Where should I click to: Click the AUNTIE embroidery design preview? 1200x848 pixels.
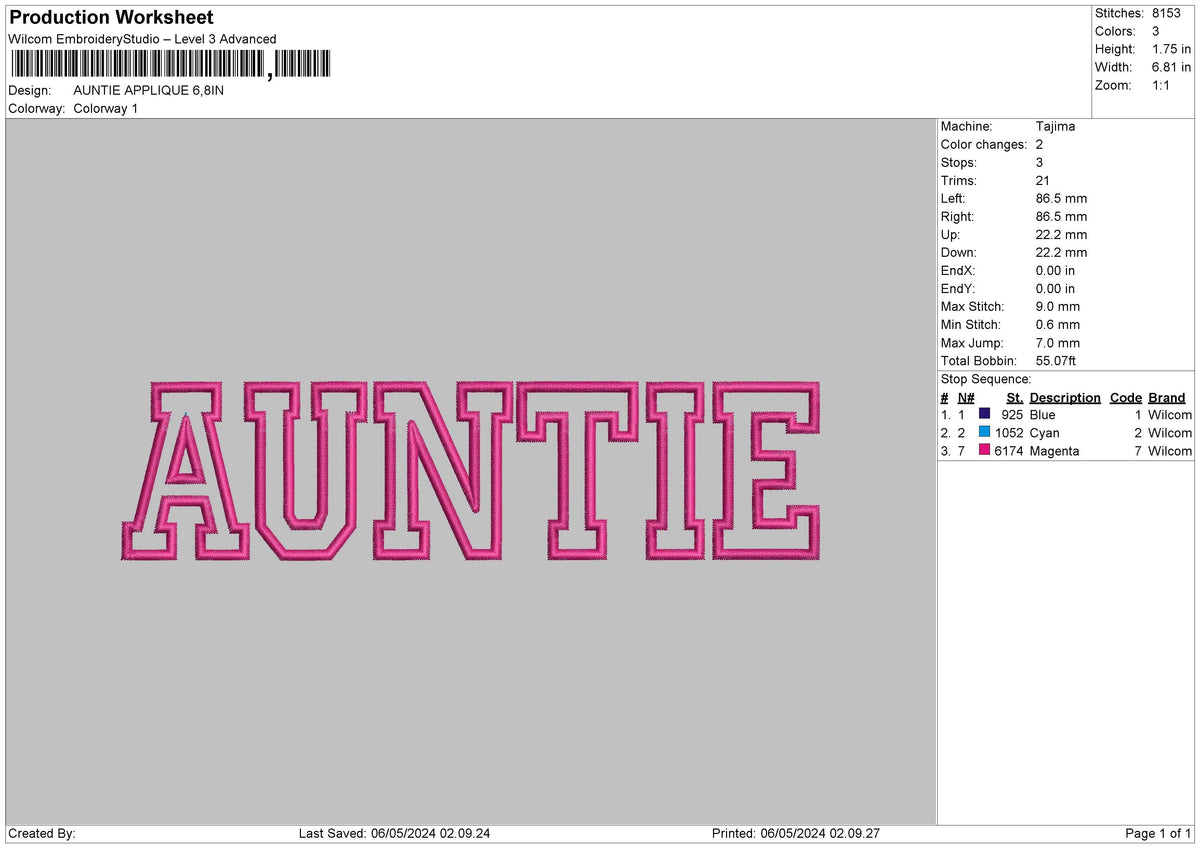pos(471,469)
